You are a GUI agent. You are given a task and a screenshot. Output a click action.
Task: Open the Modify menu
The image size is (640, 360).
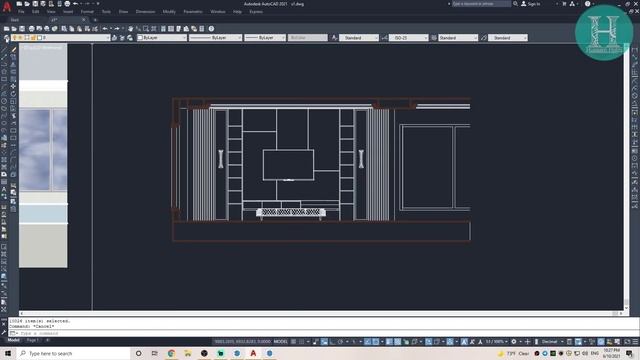pyautogui.click(x=169, y=12)
